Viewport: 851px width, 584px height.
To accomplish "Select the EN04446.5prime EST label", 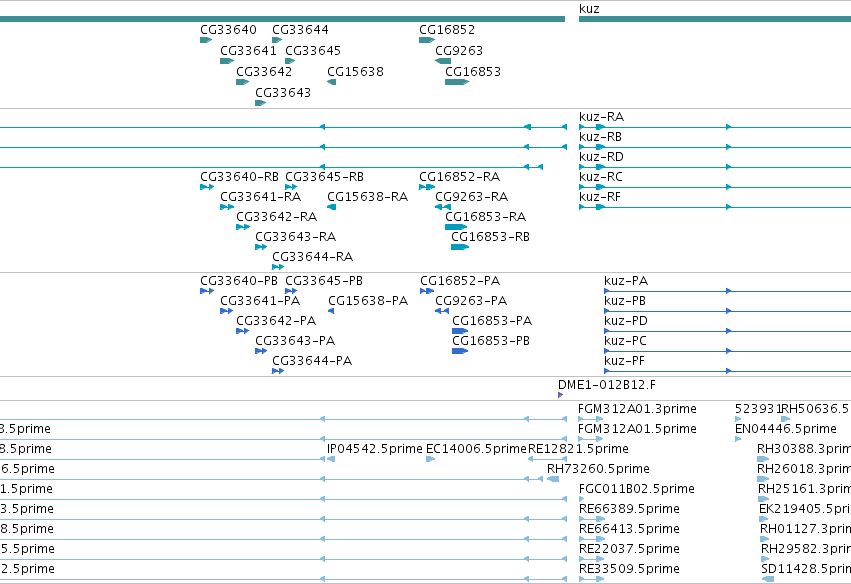I will (786, 429).
